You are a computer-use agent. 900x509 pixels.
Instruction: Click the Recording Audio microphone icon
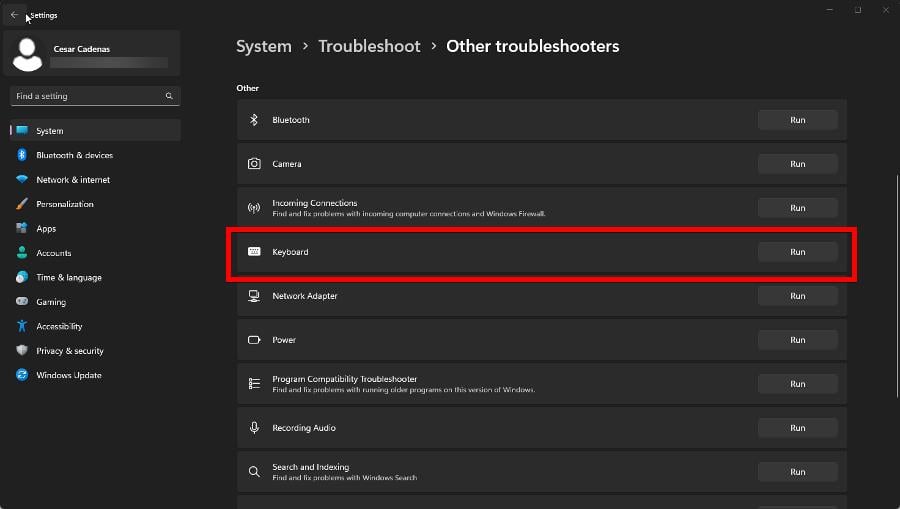(254, 428)
